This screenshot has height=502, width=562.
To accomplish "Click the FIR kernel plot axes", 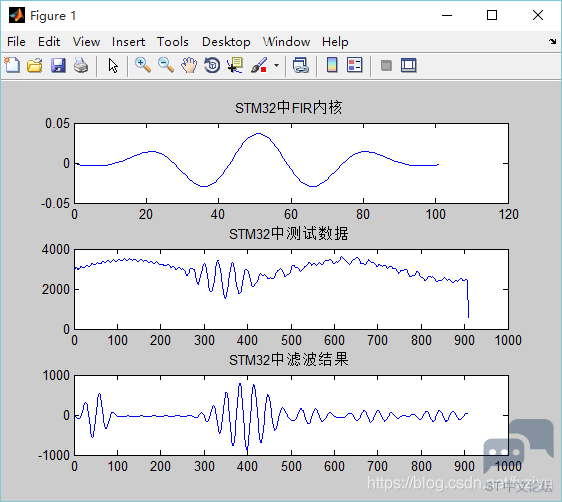I will tap(291, 163).
